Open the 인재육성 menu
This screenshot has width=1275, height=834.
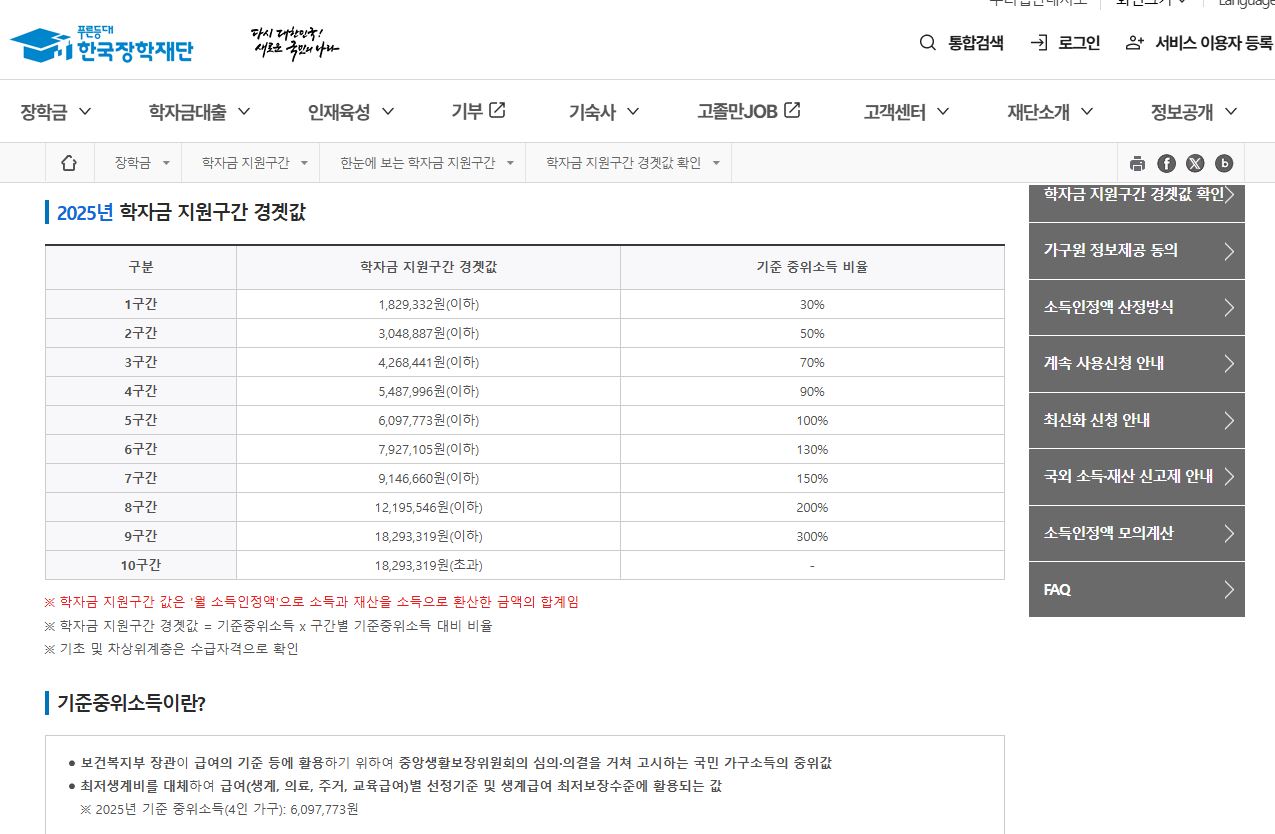351,111
